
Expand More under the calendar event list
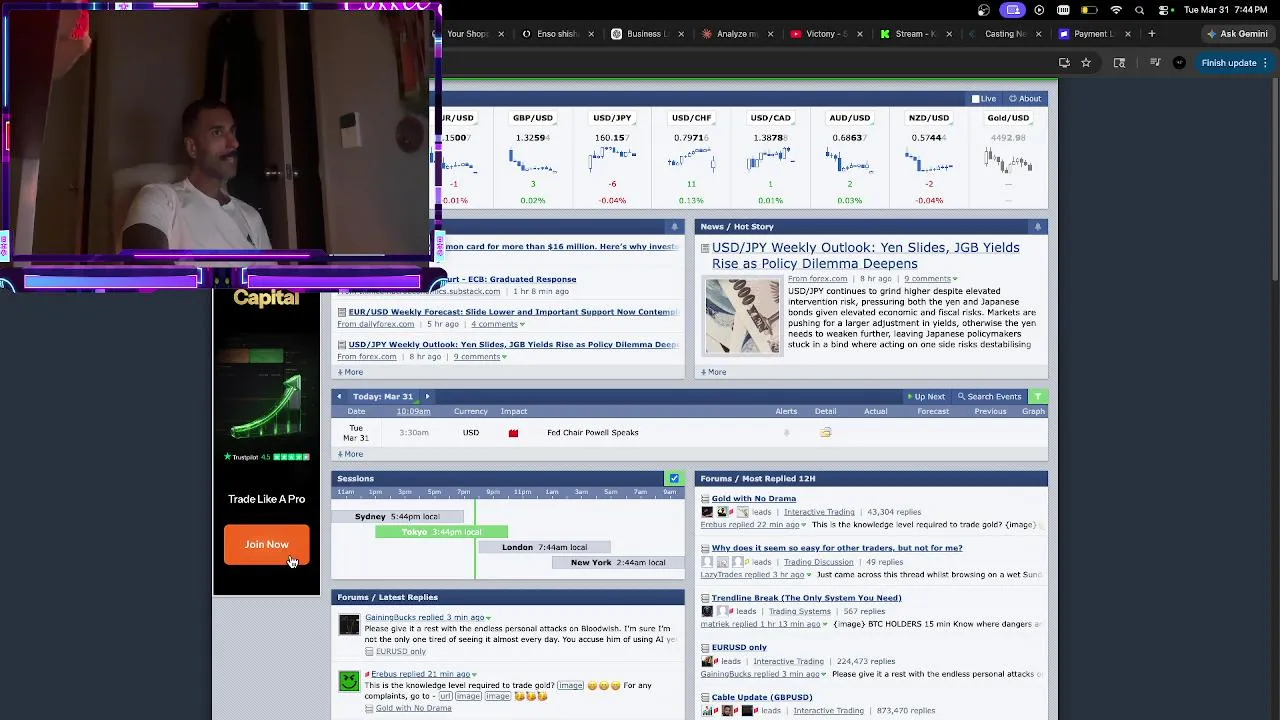350,454
